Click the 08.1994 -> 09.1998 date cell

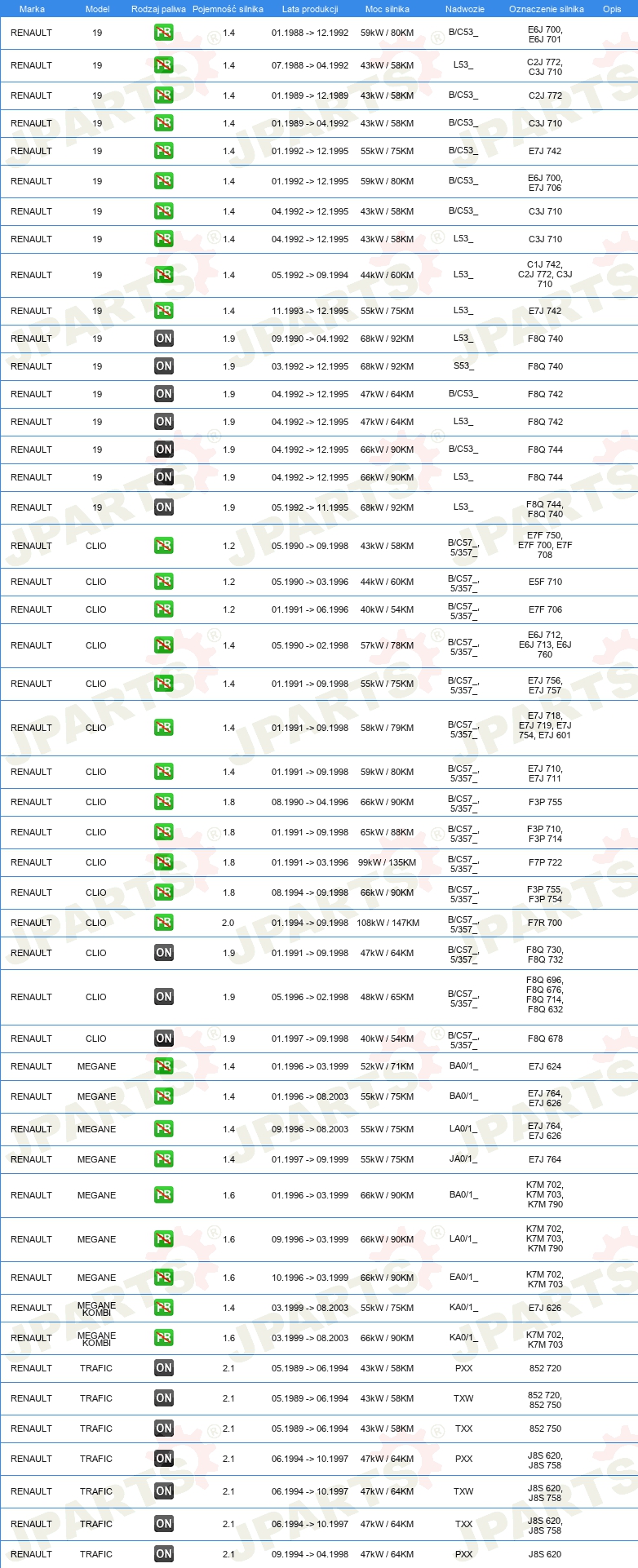pos(310,893)
